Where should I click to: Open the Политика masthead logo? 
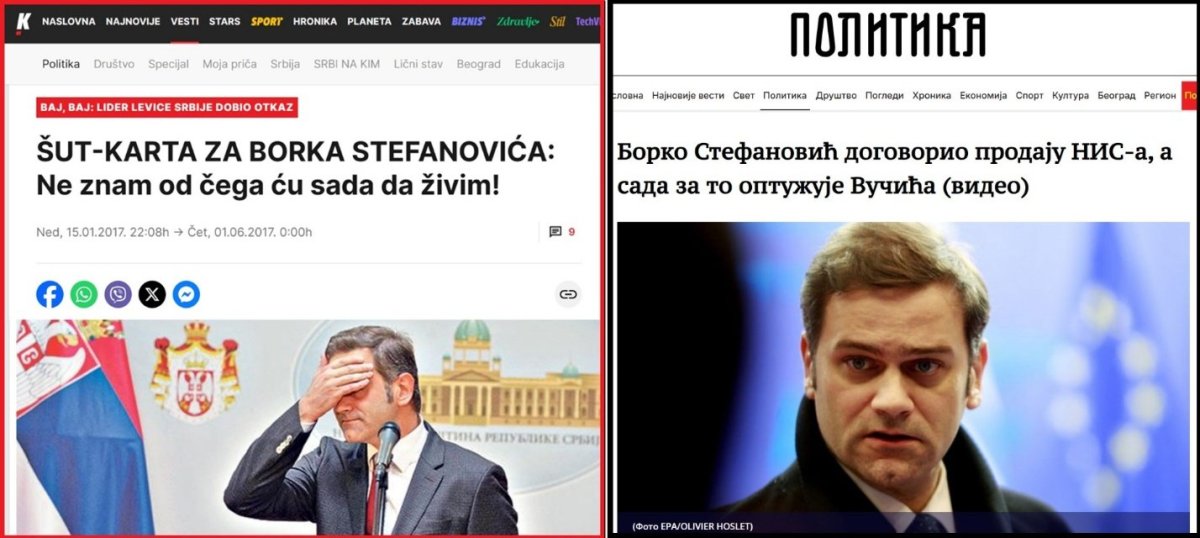click(x=888, y=35)
